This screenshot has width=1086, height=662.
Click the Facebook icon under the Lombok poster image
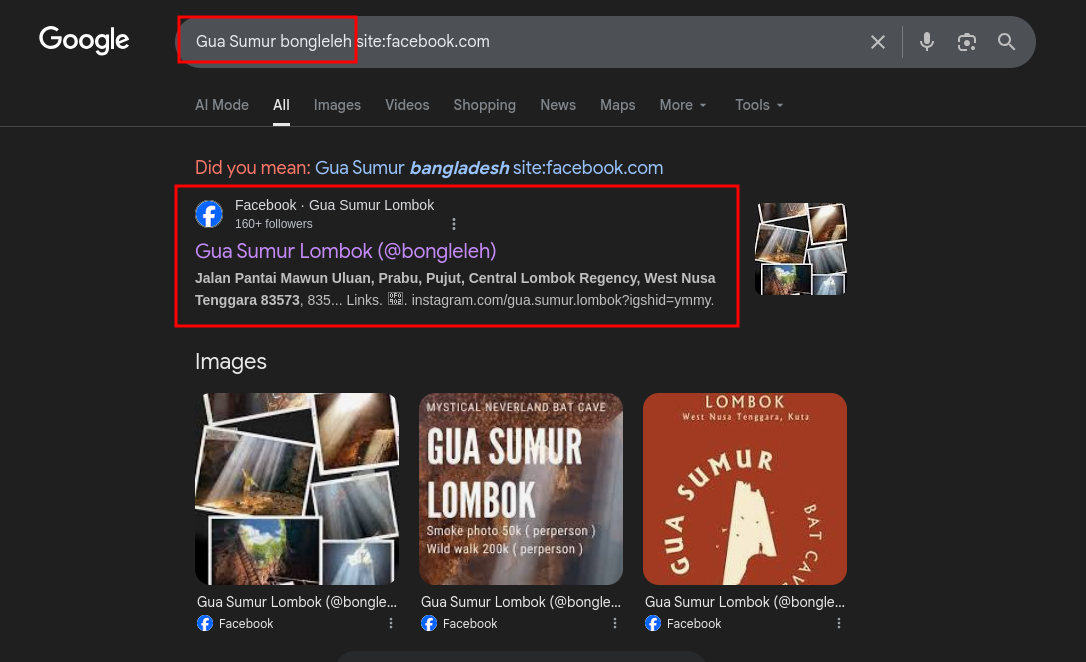(x=653, y=623)
